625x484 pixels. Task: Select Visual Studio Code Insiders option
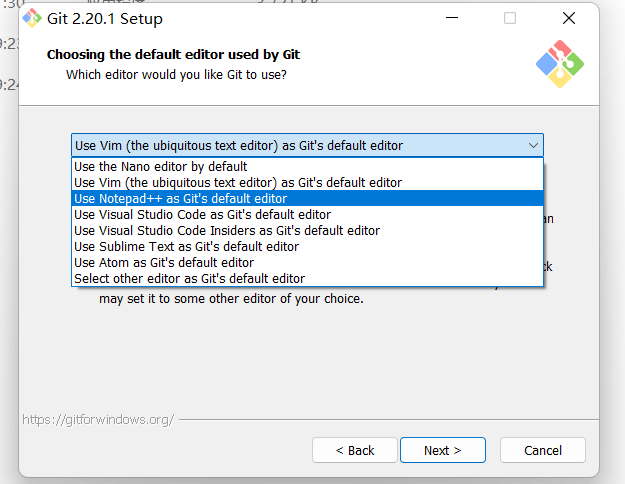tap(226, 231)
